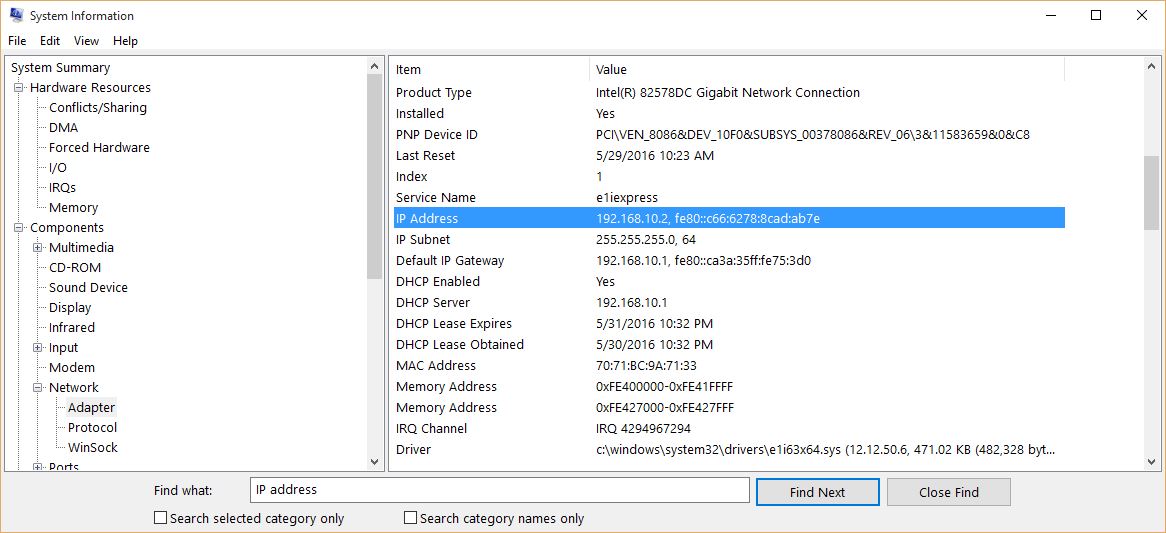The image size is (1166, 533).
Task: Select the Modem tree item
Action: [x=71, y=368]
